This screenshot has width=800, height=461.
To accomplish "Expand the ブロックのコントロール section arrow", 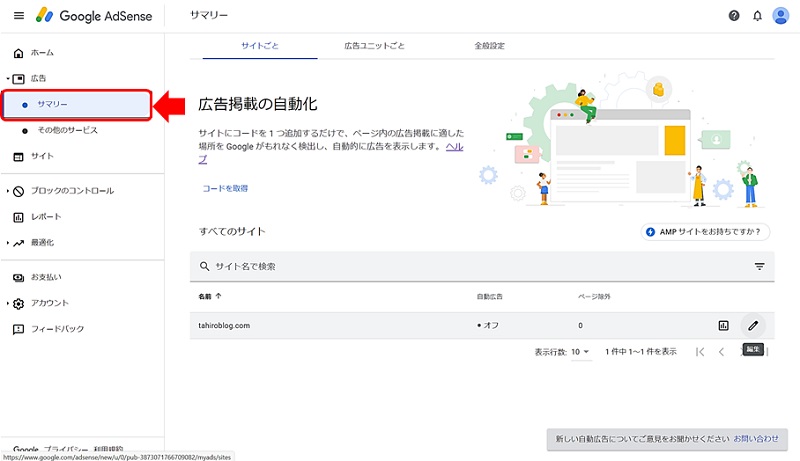I will click(x=8, y=191).
